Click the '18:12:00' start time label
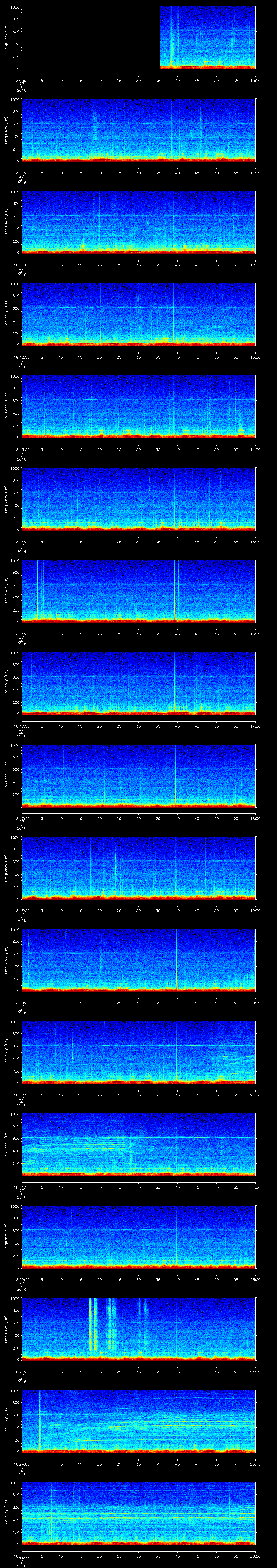The image size is (277, 1568). coord(21,357)
